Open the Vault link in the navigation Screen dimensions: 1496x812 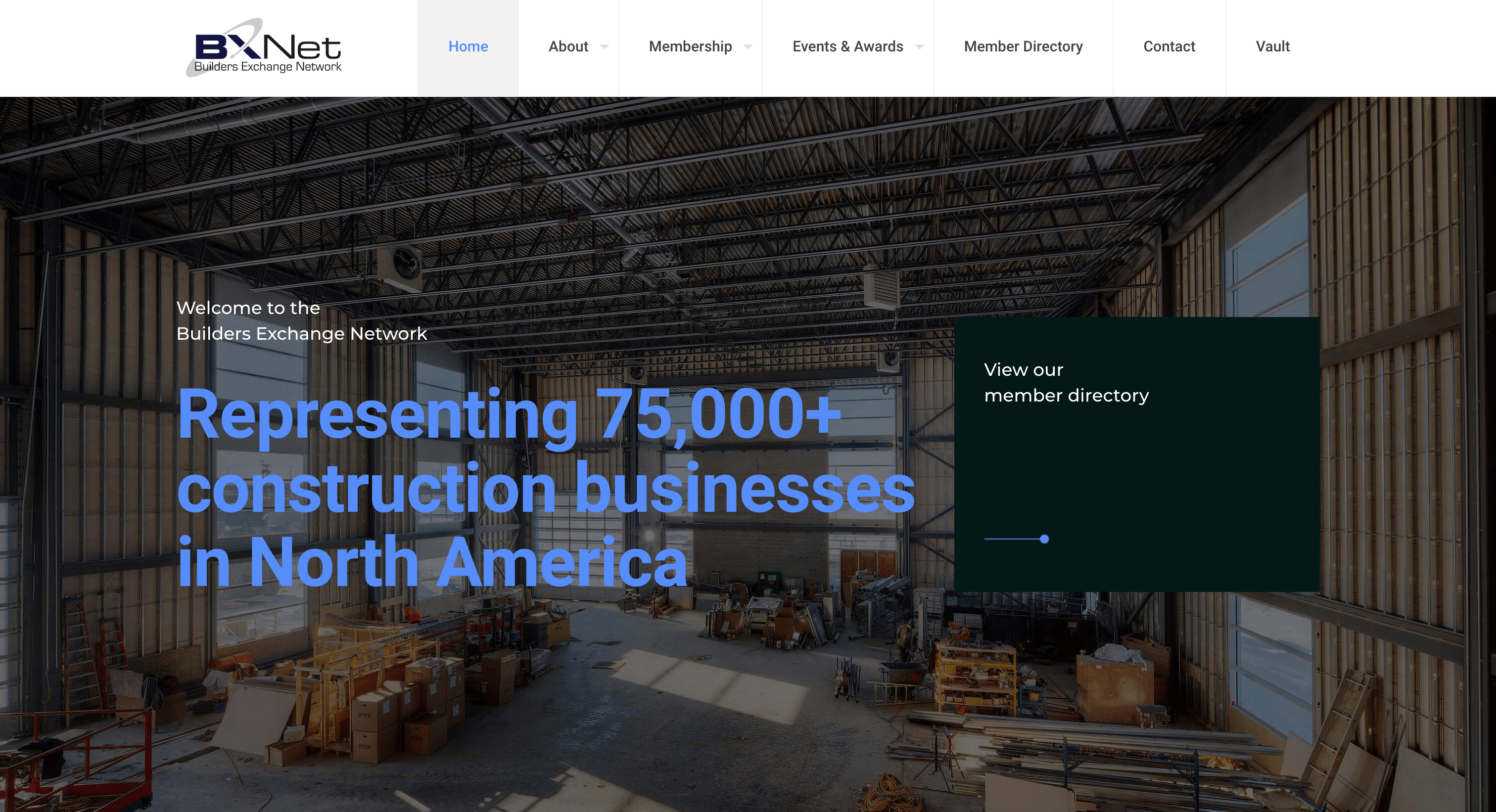click(1272, 47)
